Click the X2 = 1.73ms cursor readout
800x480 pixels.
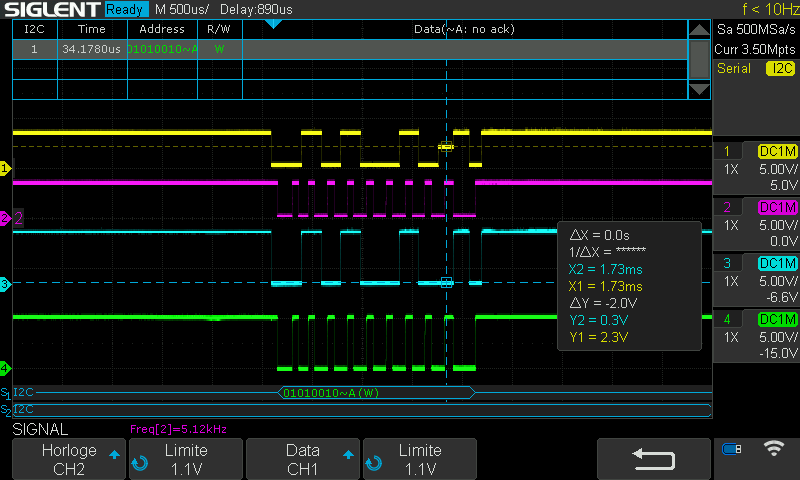click(x=606, y=269)
